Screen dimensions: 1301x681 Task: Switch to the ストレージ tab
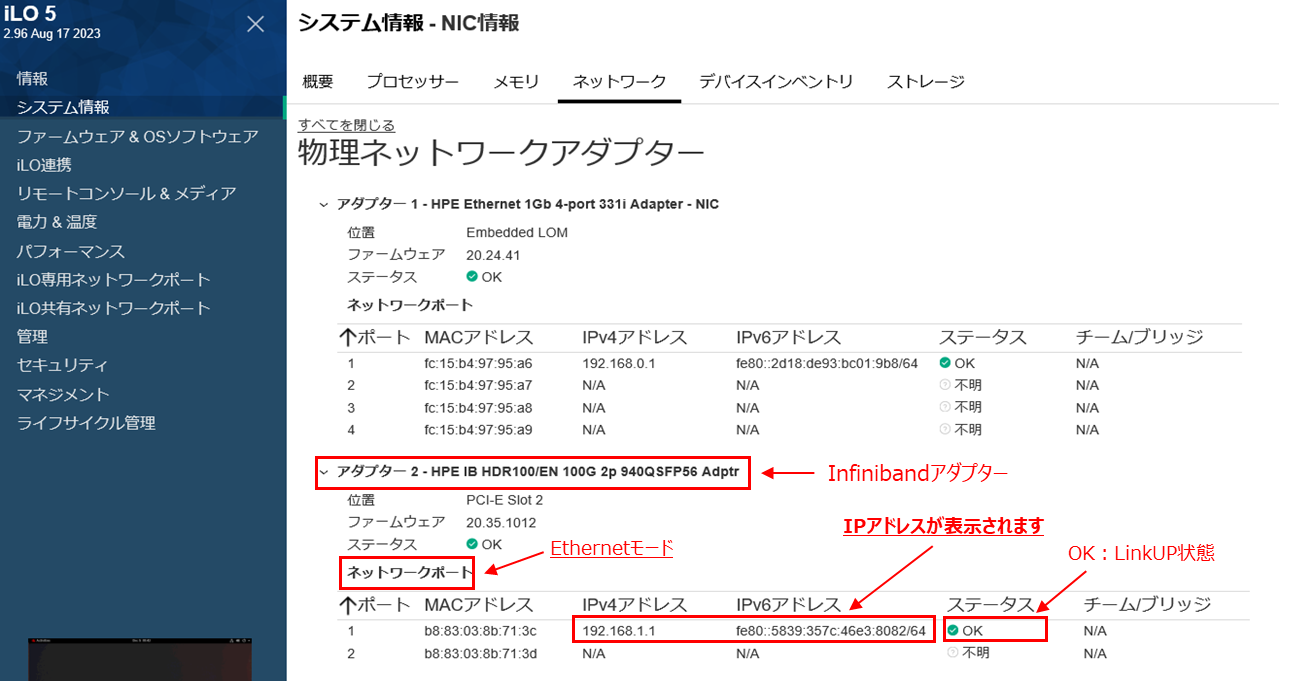tap(925, 82)
